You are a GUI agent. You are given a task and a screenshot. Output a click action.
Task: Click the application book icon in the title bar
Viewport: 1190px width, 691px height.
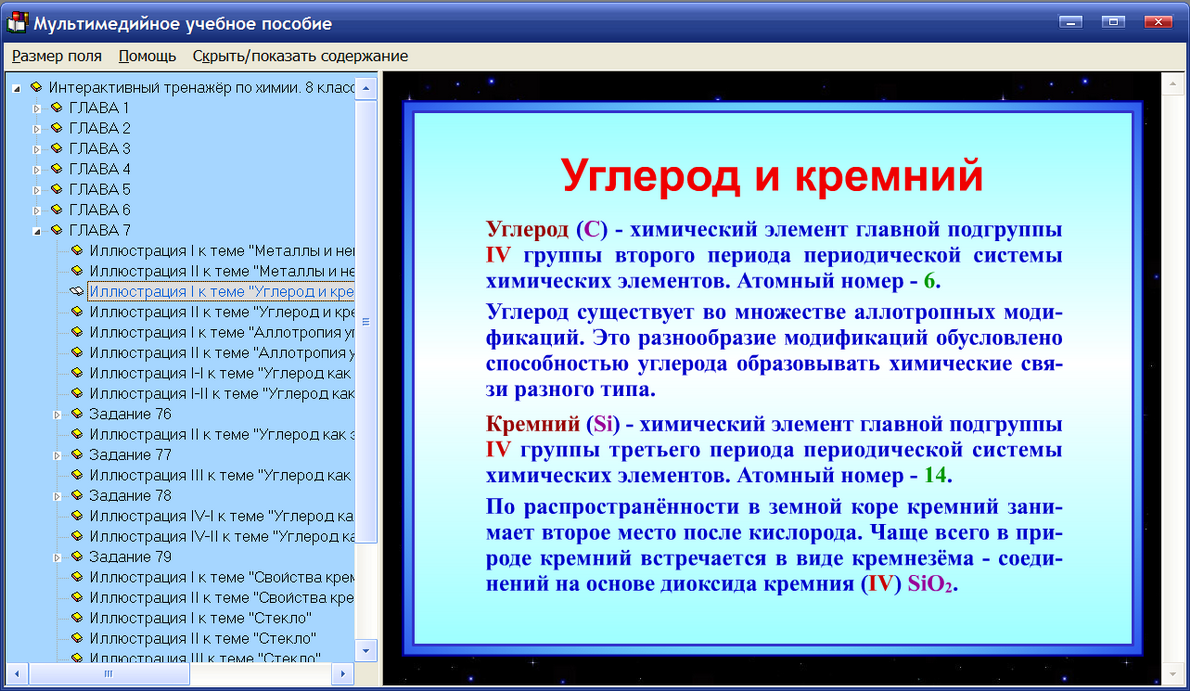(x=17, y=20)
